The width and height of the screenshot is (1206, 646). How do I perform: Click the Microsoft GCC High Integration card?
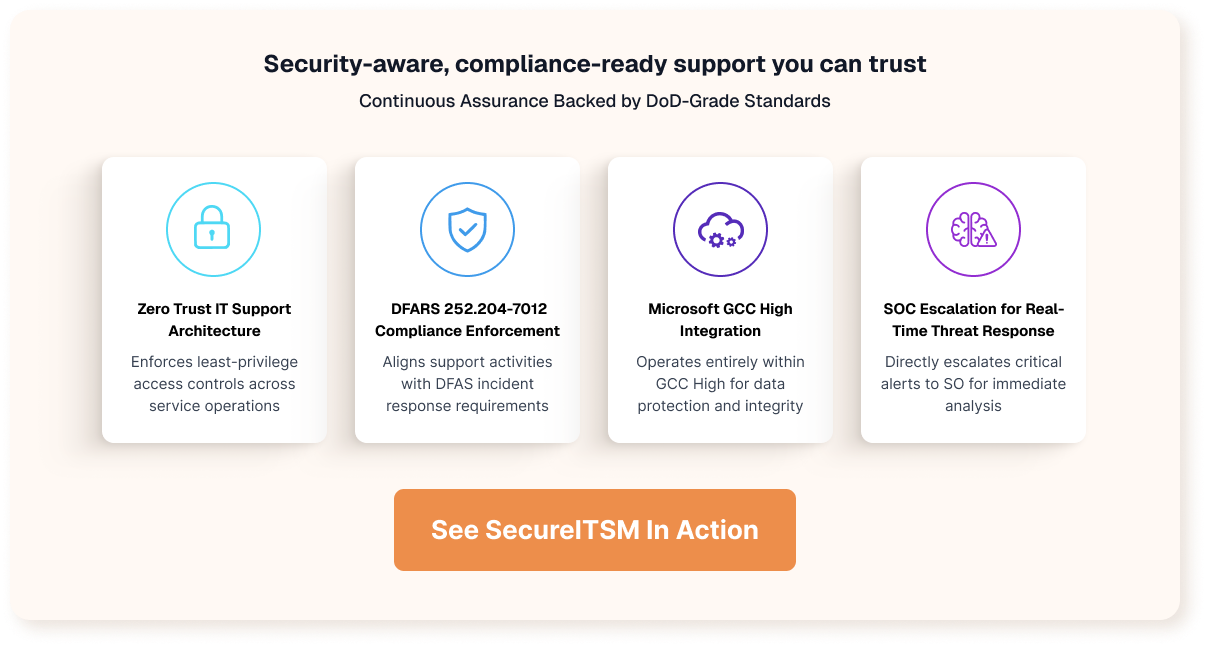click(720, 298)
